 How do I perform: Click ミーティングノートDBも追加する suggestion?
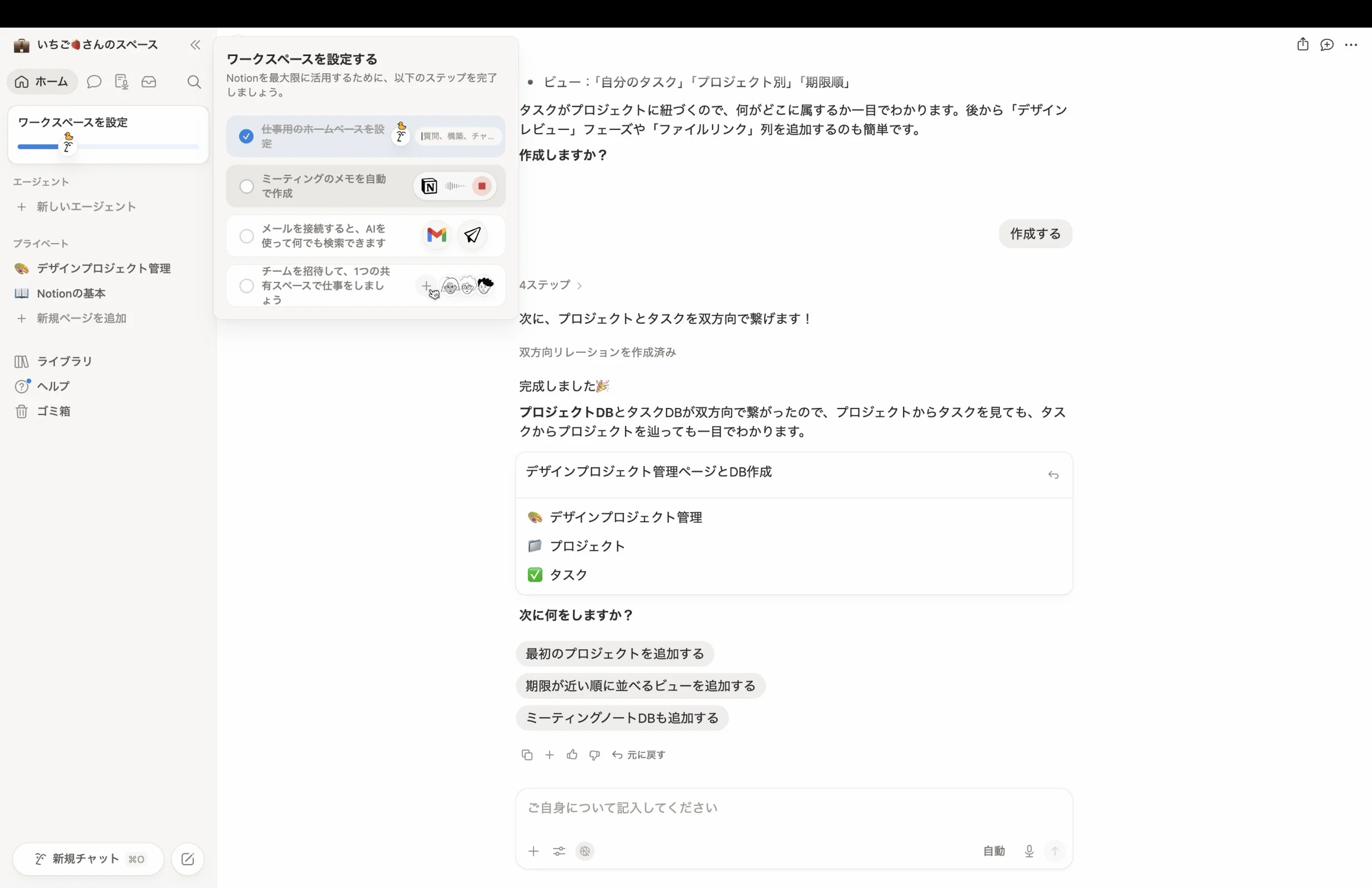tap(622, 718)
